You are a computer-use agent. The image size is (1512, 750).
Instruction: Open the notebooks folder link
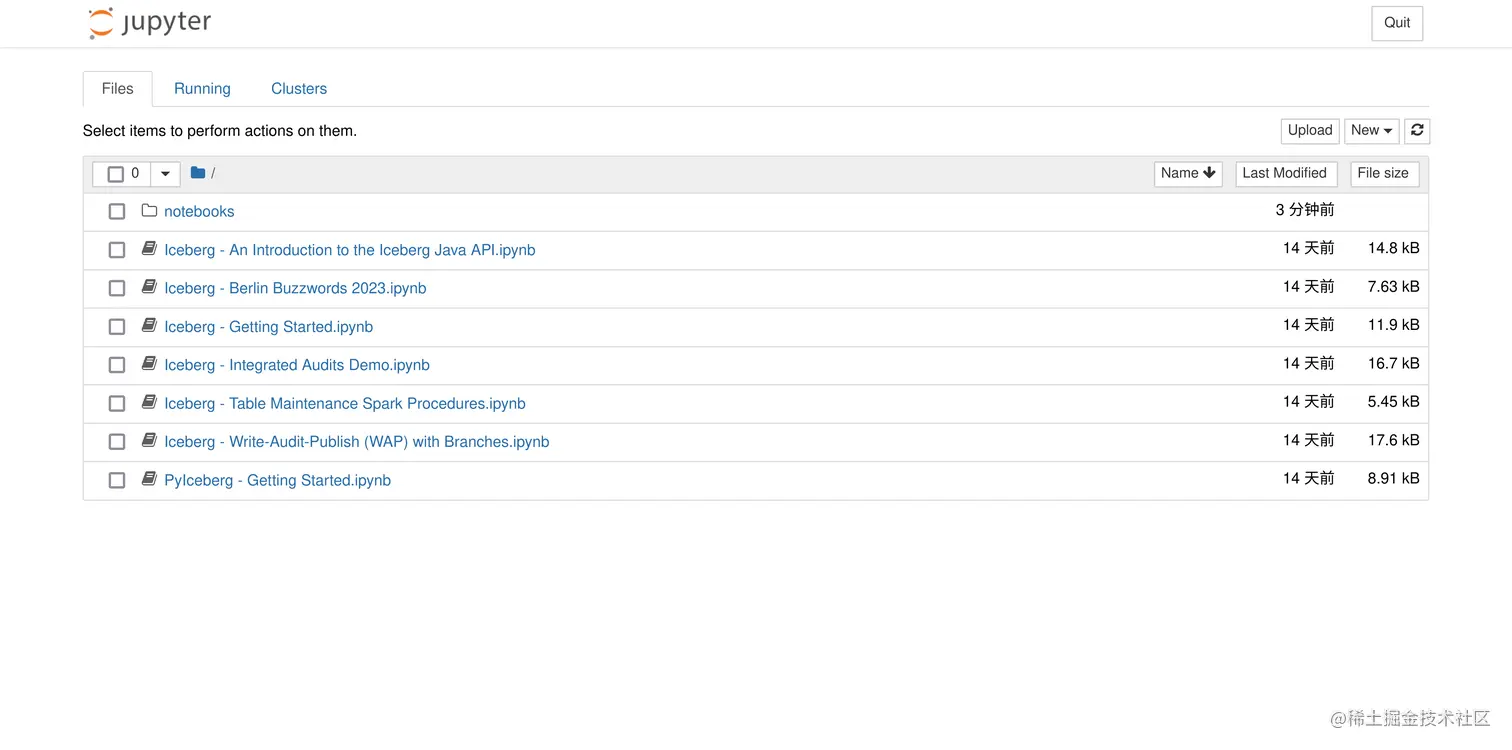[199, 211]
